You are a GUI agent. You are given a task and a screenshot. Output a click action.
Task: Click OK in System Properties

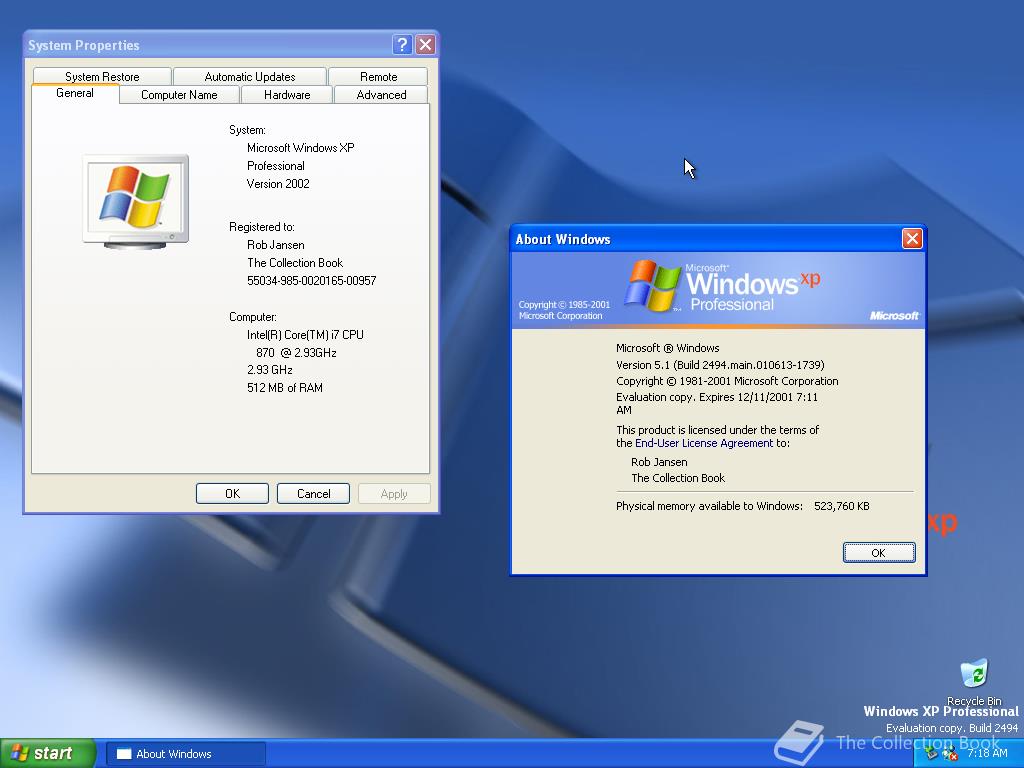click(x=232, y=494)
